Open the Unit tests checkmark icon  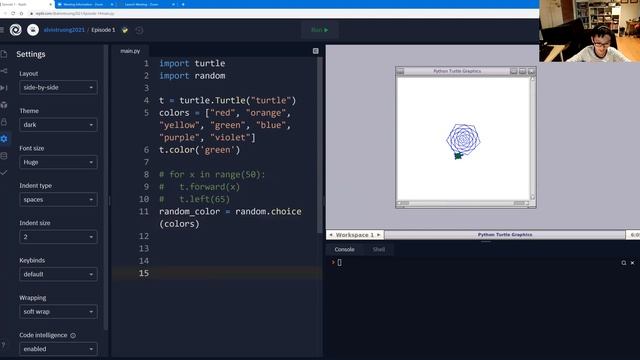click(4, 173)
